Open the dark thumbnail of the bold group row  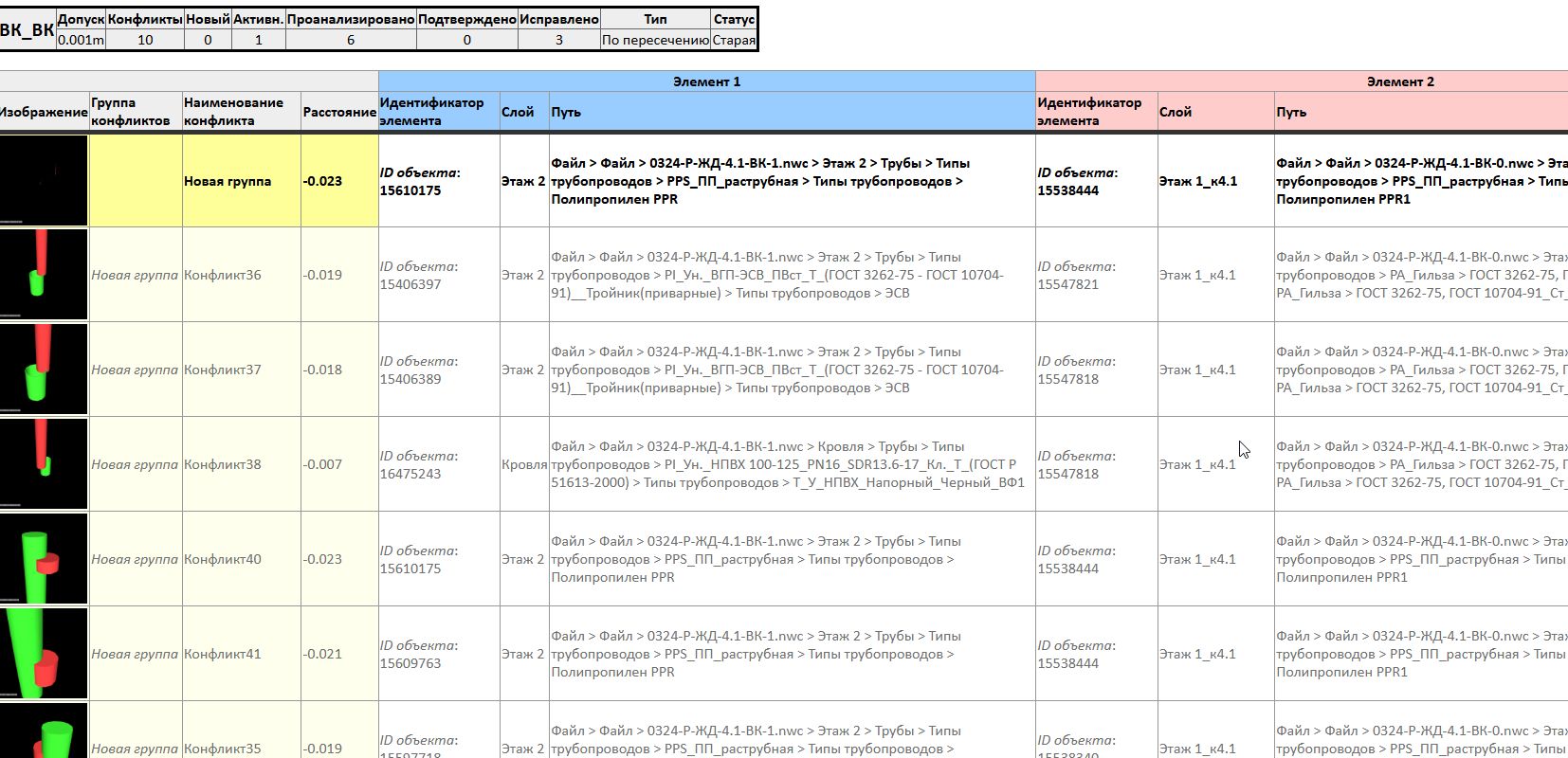pyautogui.click(x=44, y=180)
